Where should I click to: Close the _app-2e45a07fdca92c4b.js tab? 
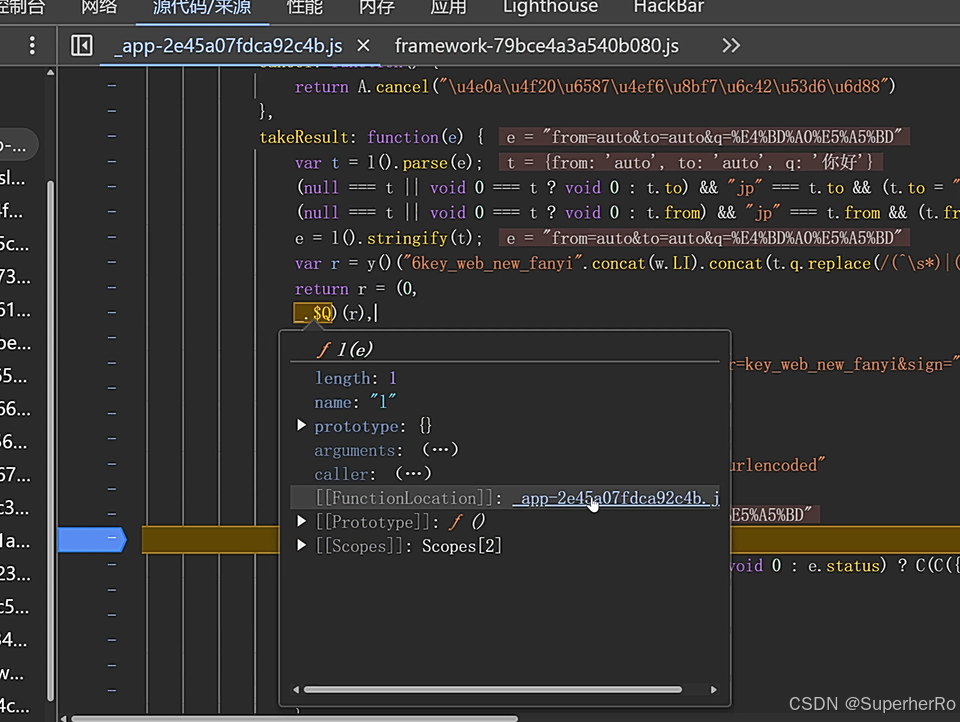click(x=363, y=45)
